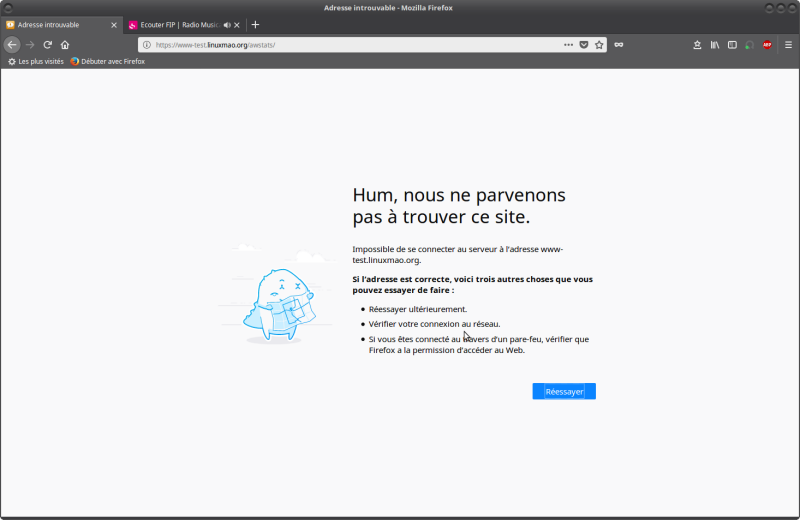The image size is (800, 520).
Task: Show site information icon in URL bar
Action: [146, 45]
